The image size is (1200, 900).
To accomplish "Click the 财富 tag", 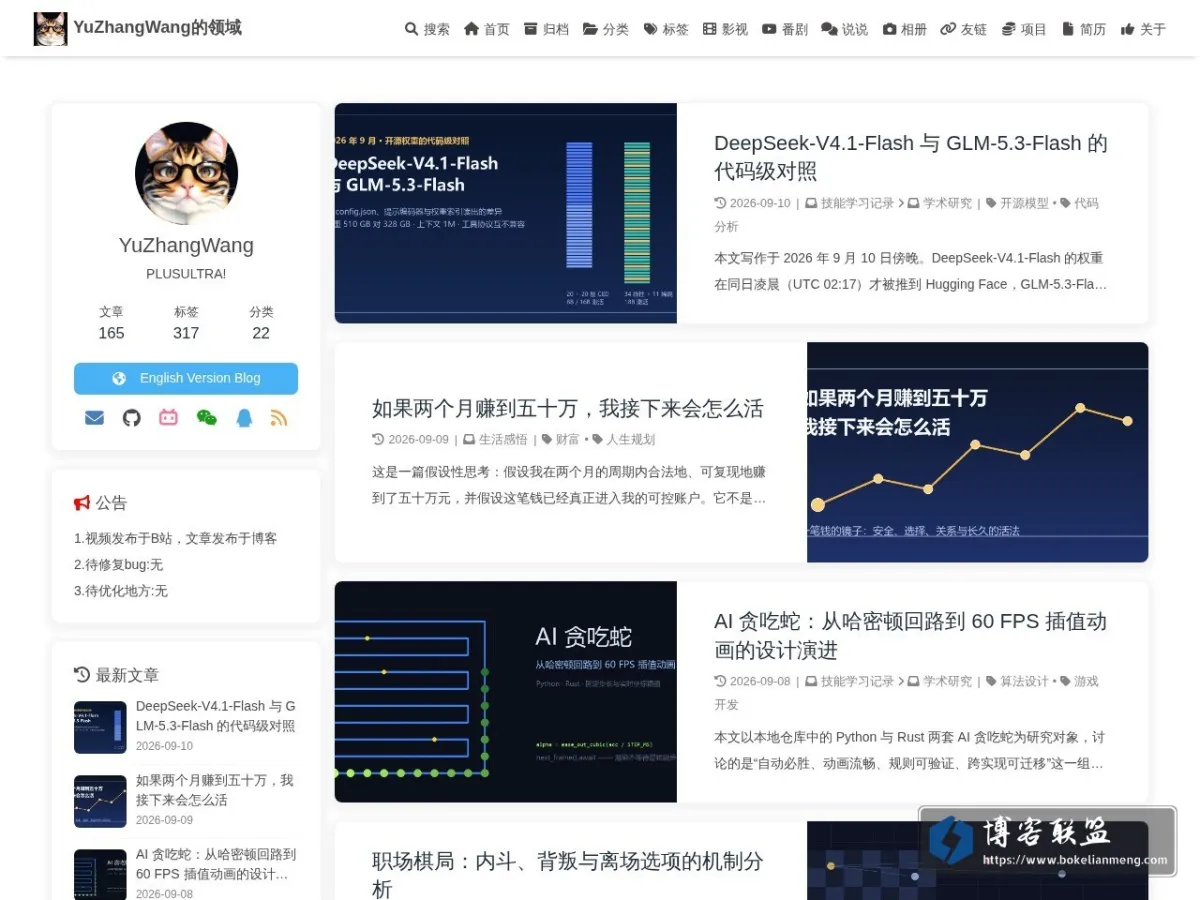I will coord(568,439).
